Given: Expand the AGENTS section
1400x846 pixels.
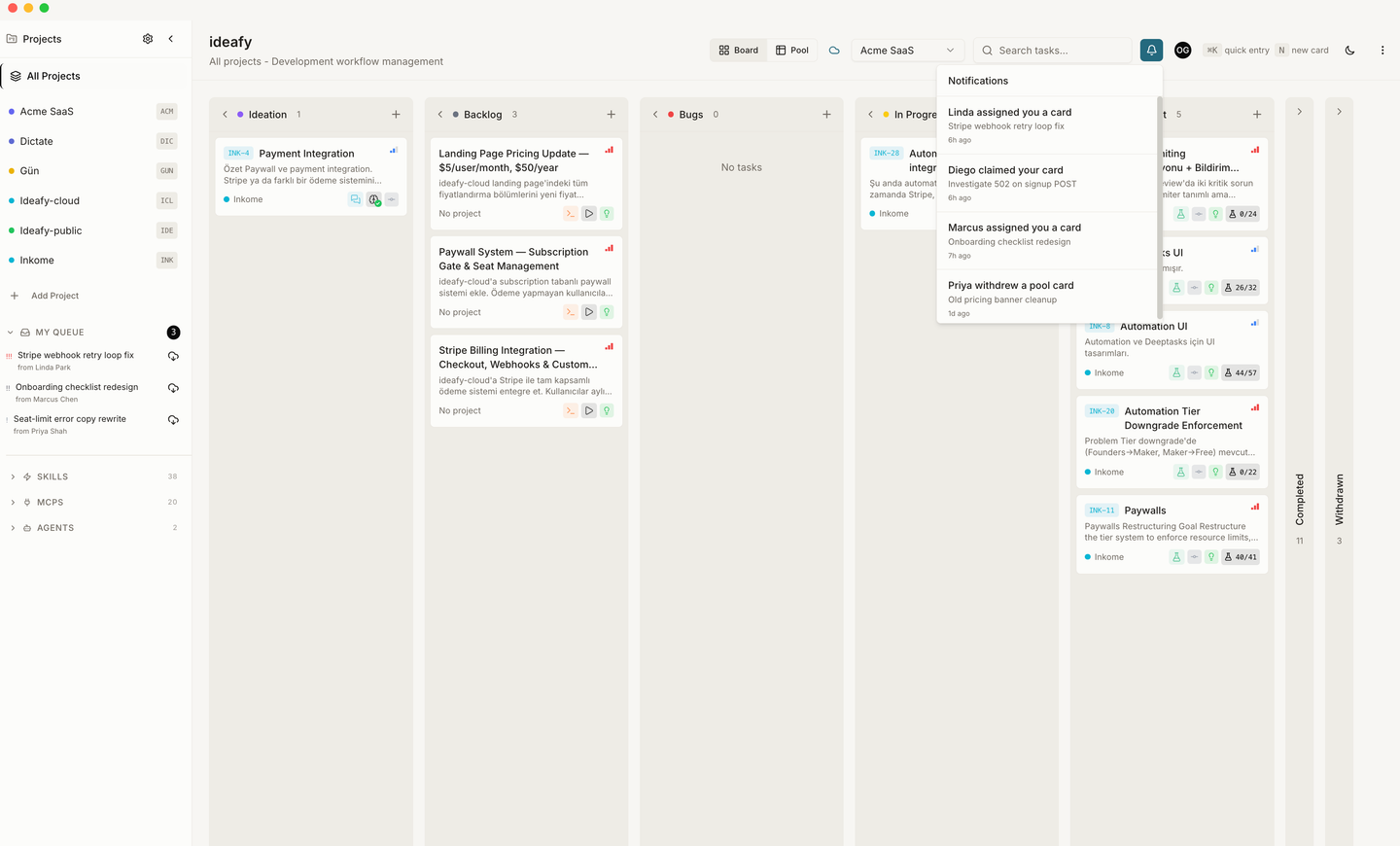Looking at the screenshot, I should 13,528.
